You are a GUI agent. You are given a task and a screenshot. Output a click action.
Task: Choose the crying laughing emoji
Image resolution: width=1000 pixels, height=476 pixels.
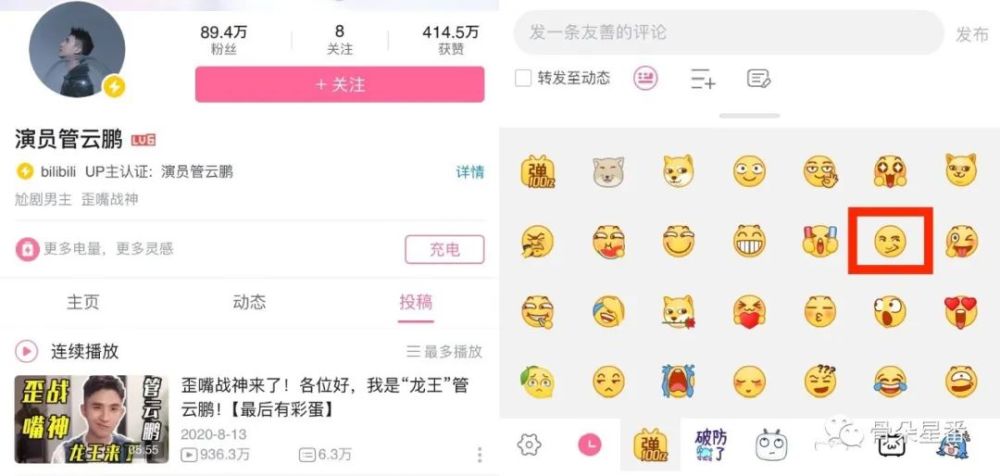click(x=890, y=382)
